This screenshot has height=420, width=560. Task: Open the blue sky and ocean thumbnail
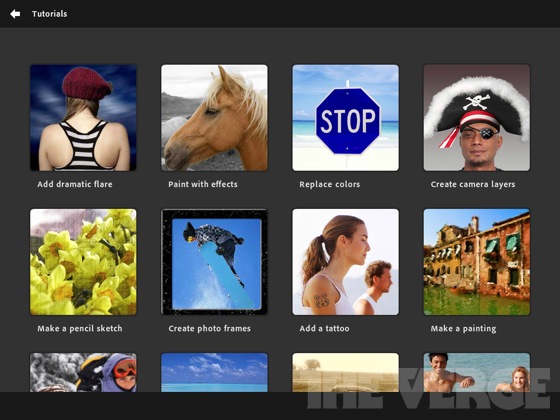click(x=214, y=372)
